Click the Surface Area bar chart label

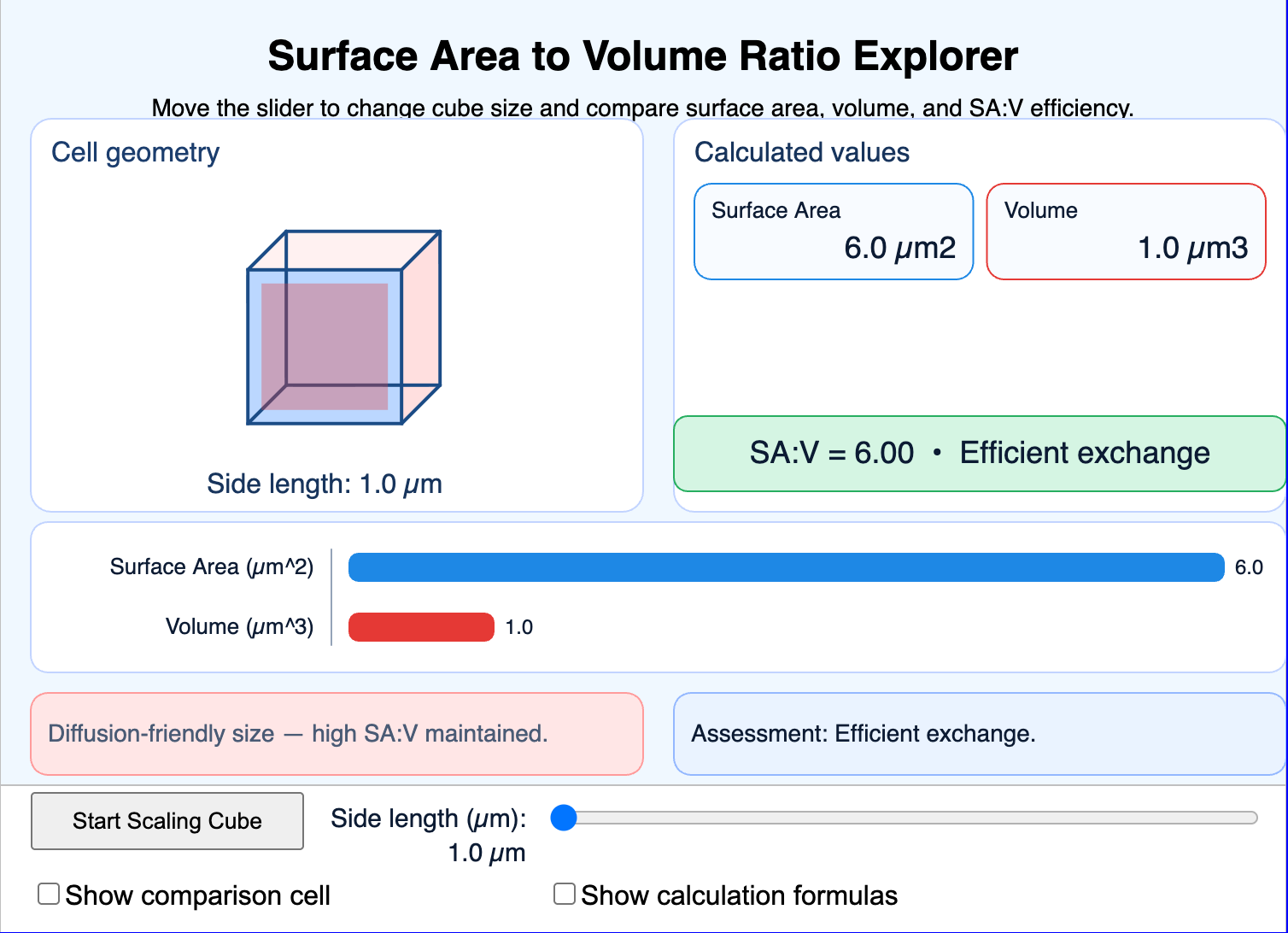[212, 567]
